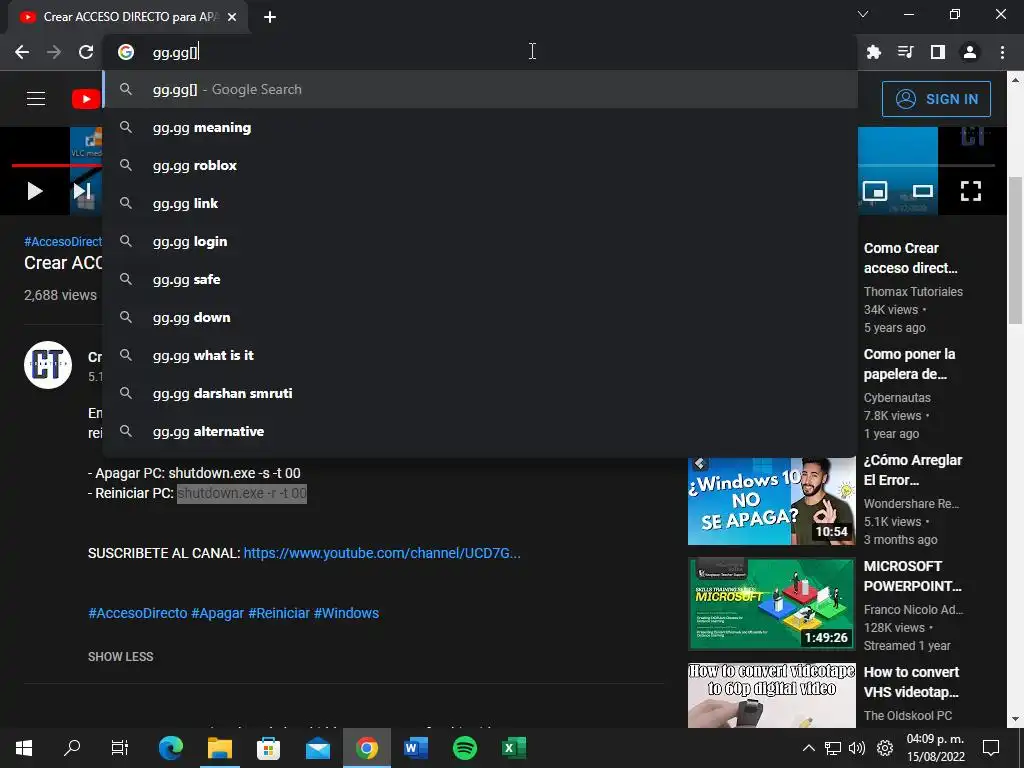Image resolution: width=1024 pixels, height=768 pixels.
Task: Choose the 'gg.gg link' suggestion
Action: tap(481, 203)
